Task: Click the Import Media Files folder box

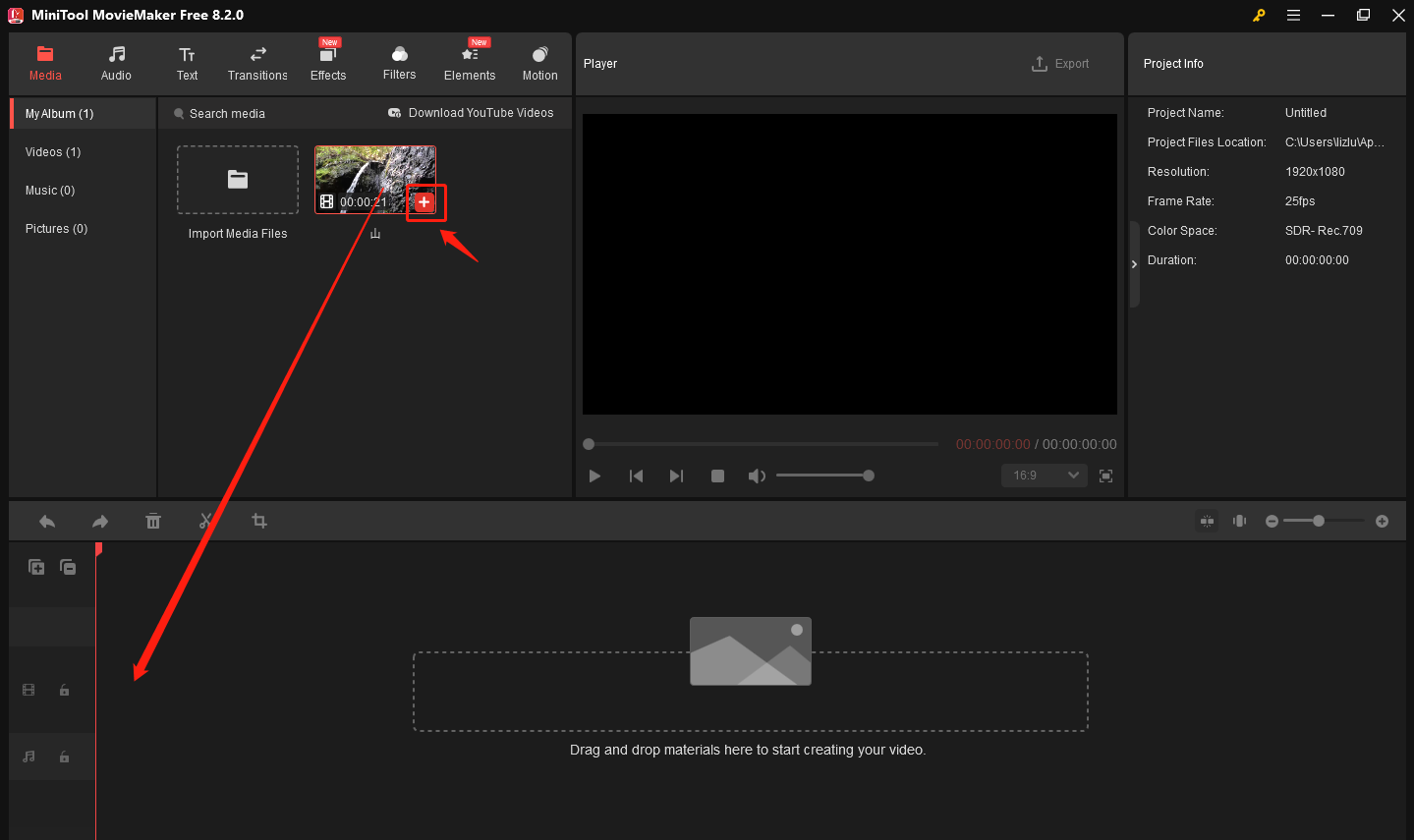Action: tap(238, 180)
